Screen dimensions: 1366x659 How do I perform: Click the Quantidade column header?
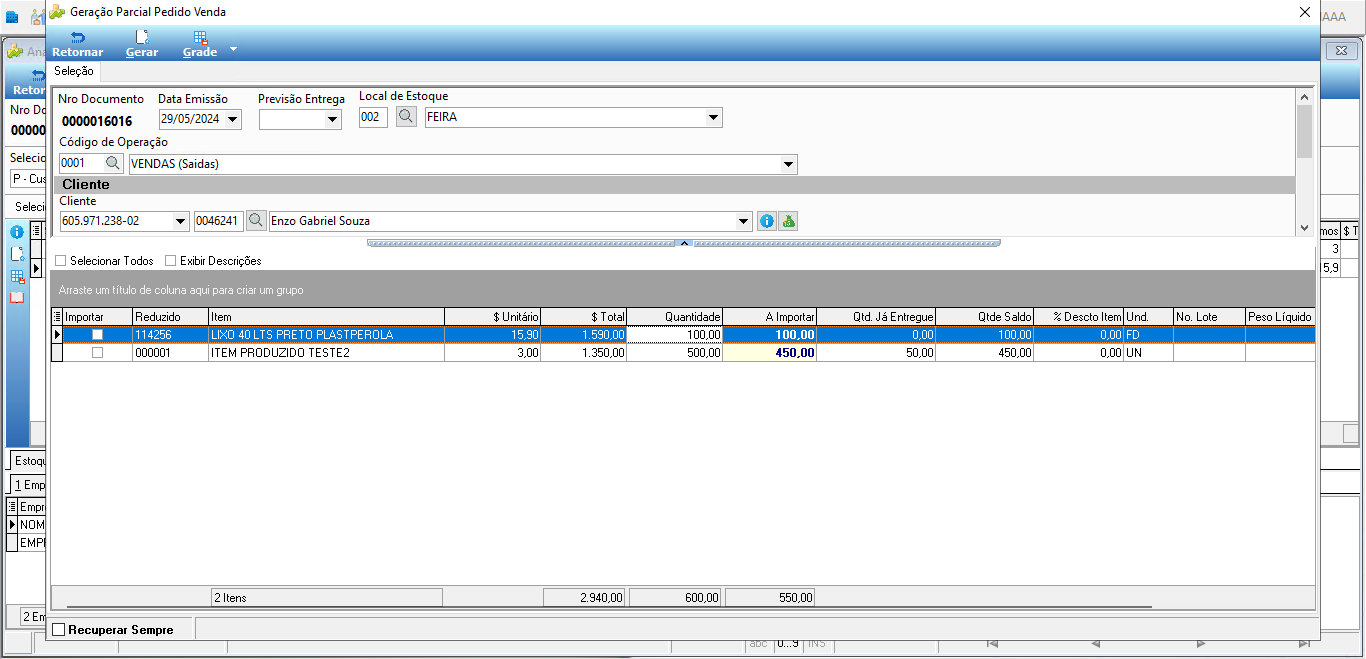click(675, 317)
